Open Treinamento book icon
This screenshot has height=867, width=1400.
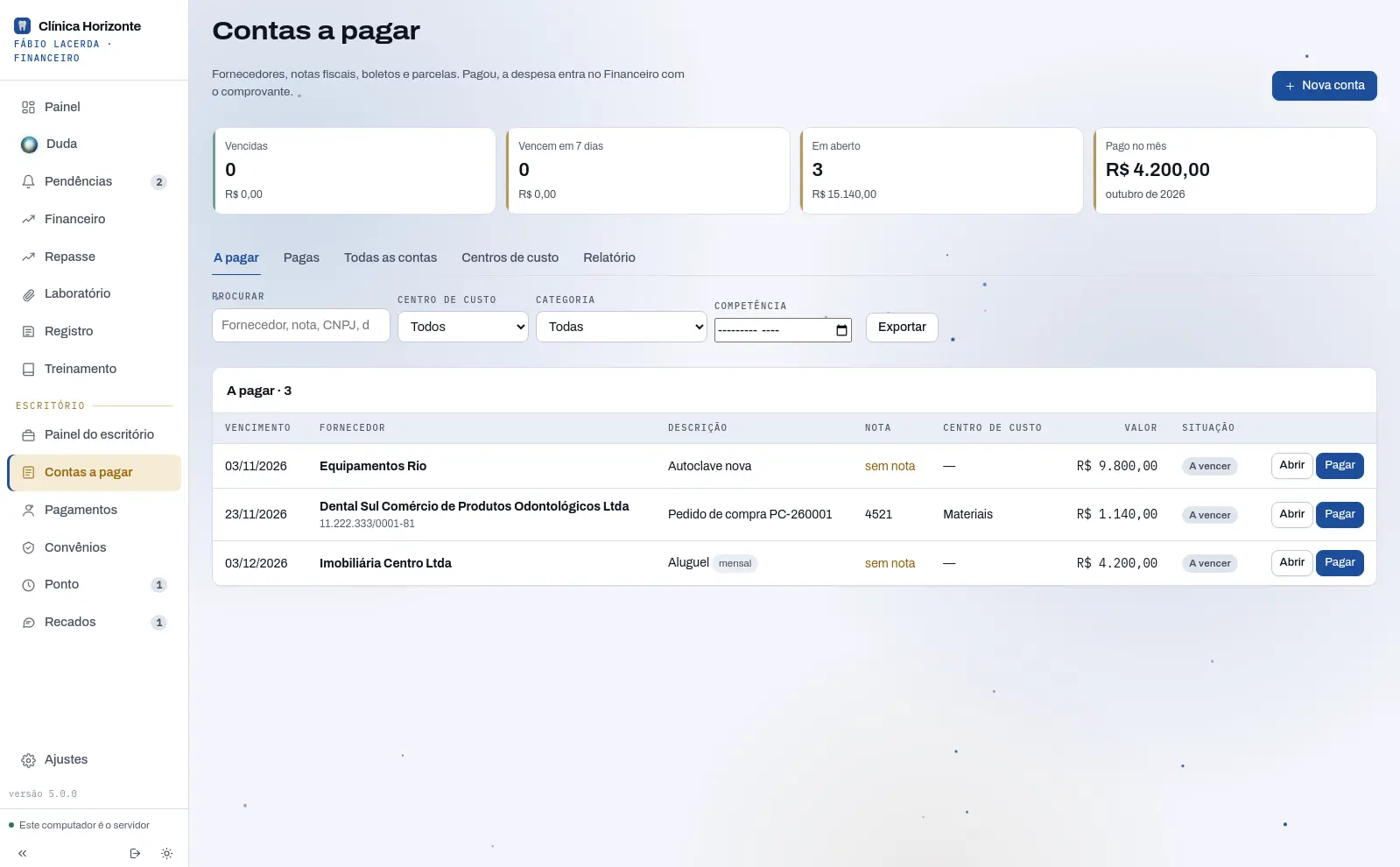click(28, 369)
